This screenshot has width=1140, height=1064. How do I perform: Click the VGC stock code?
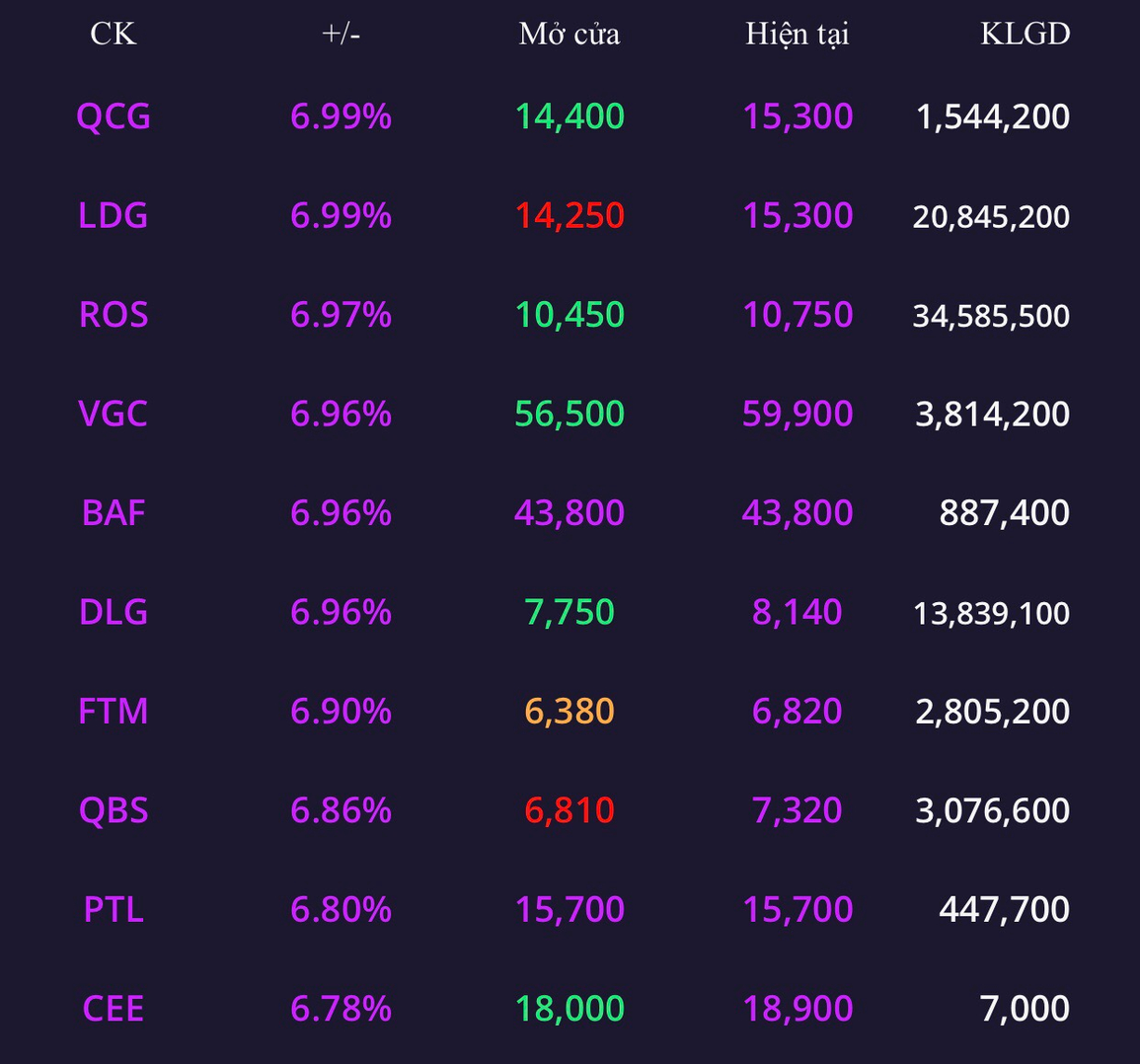[x=114, y=414]
